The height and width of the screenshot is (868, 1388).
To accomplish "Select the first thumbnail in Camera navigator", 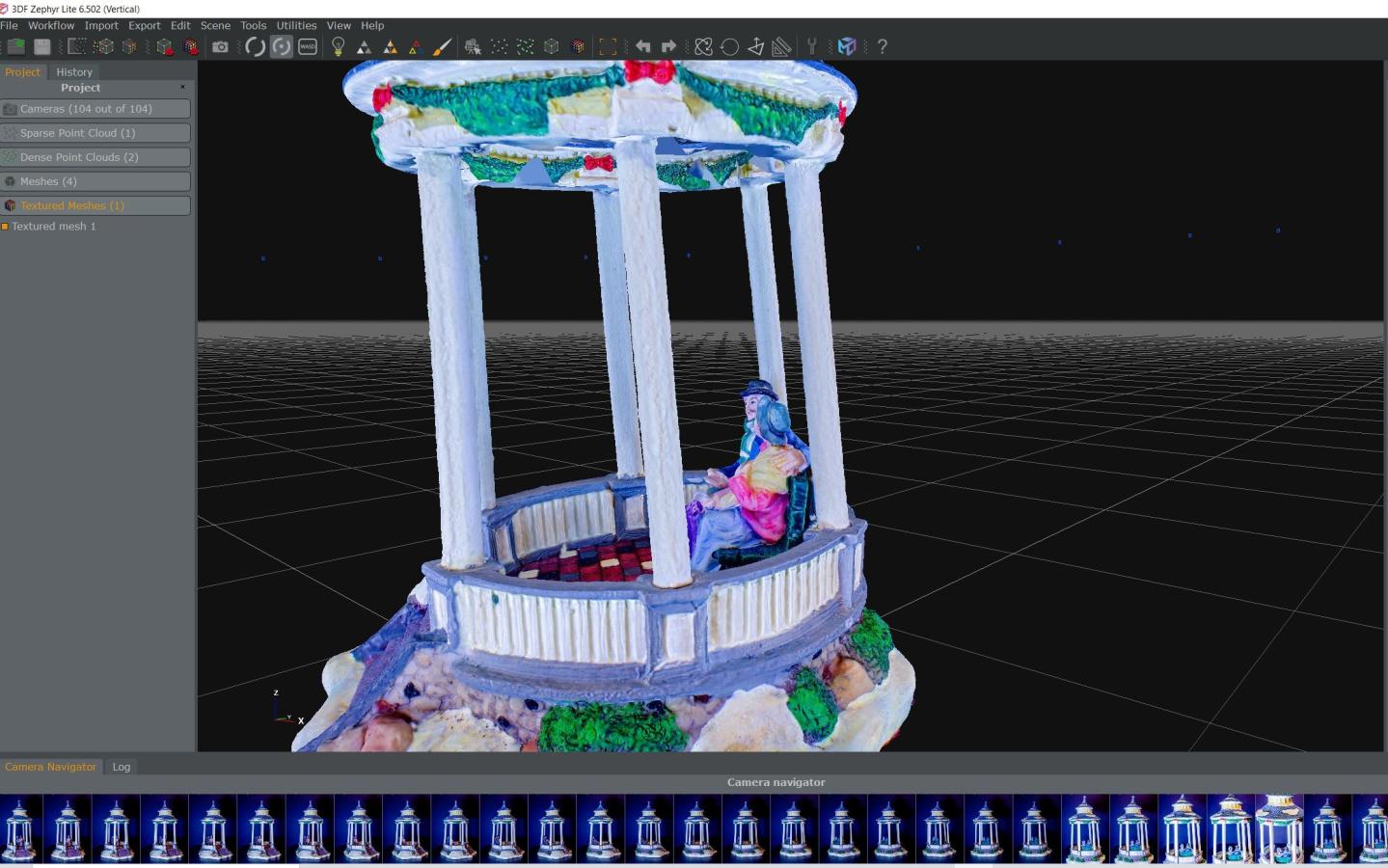I will pos(20,828).
